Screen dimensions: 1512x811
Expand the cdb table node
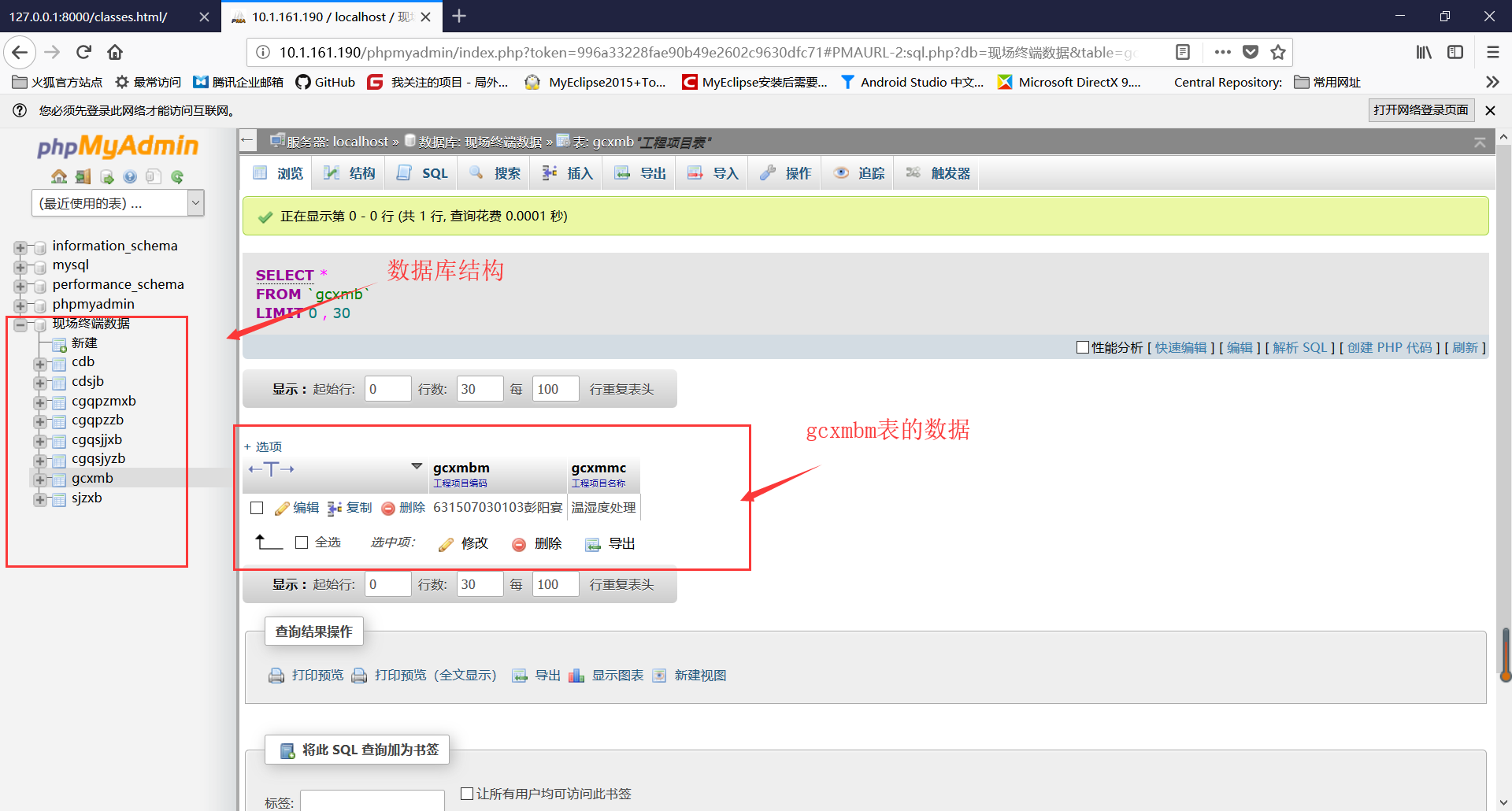[39, 364]
